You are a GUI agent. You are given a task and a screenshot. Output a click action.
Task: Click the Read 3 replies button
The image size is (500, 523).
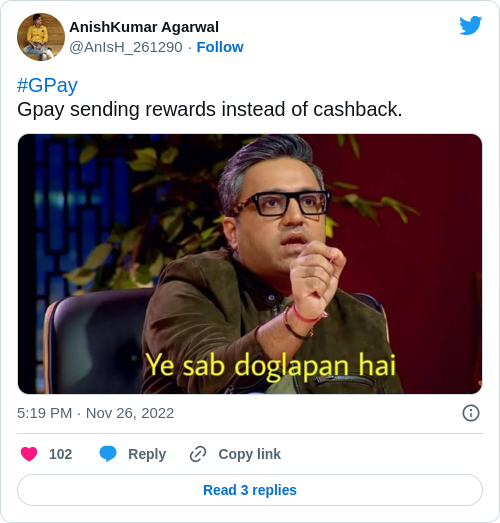[250, 490]
